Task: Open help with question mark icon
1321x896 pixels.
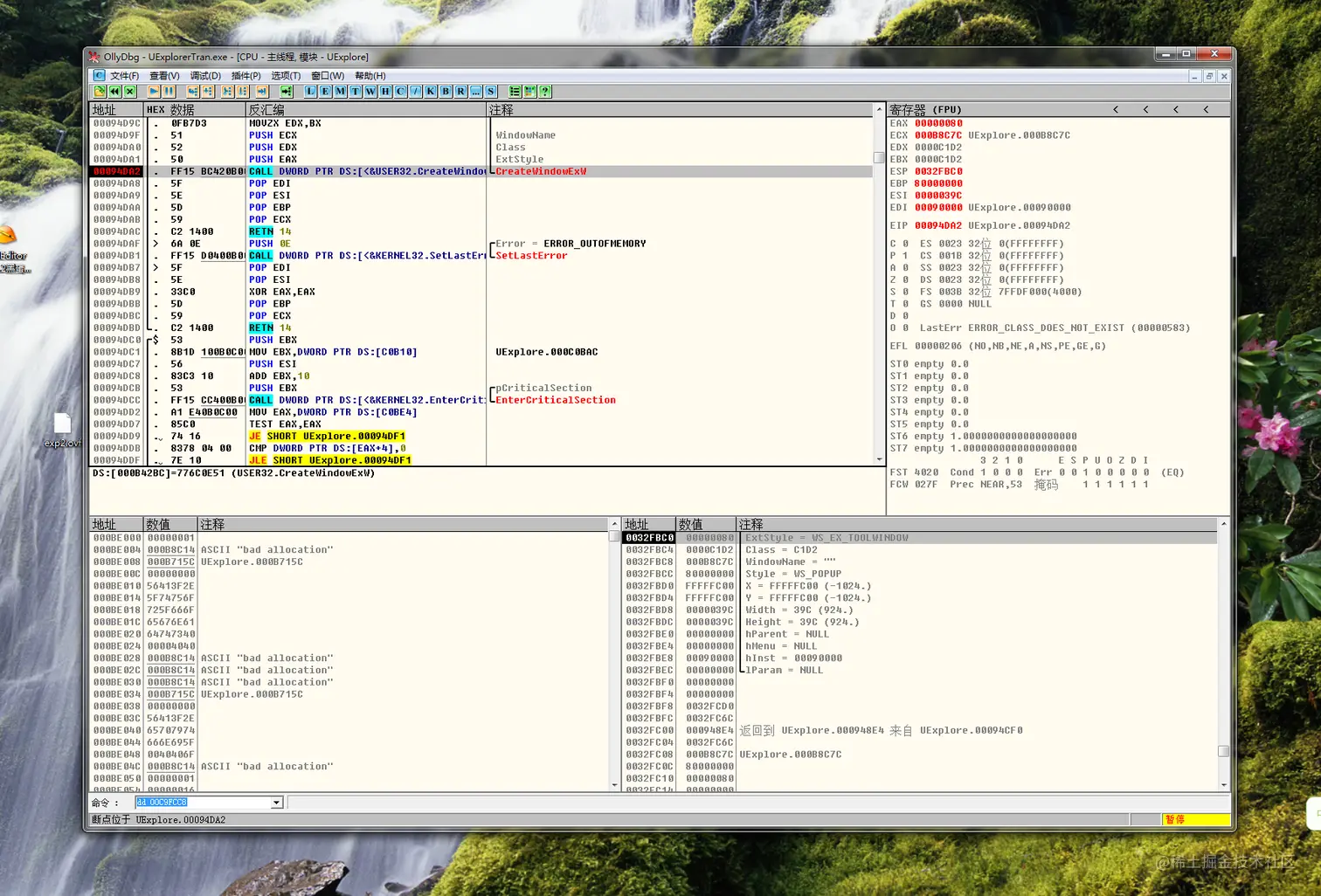Action: click(545, 91)
